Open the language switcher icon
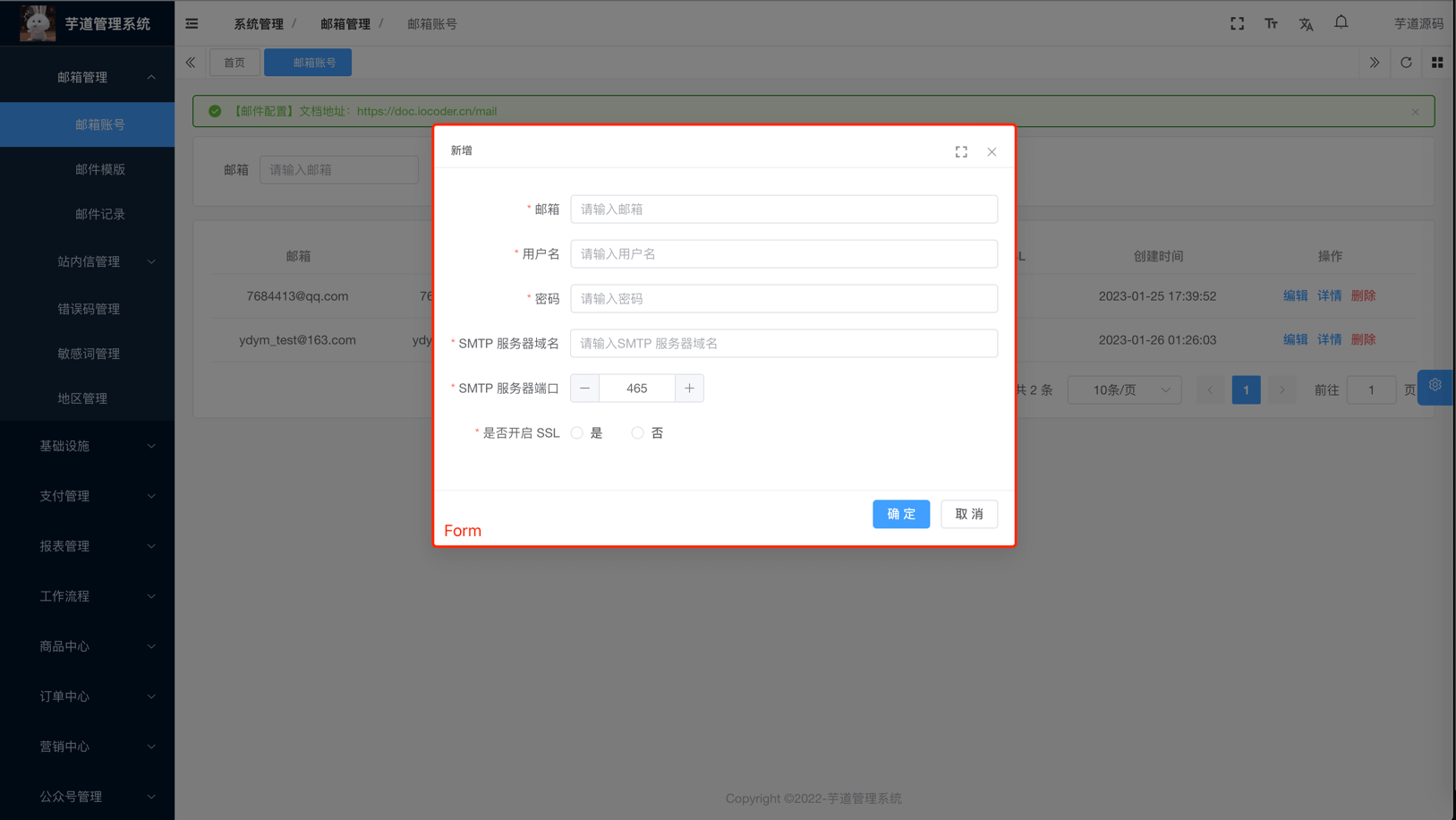1456x820 pixels. [x=1306, y=24]
